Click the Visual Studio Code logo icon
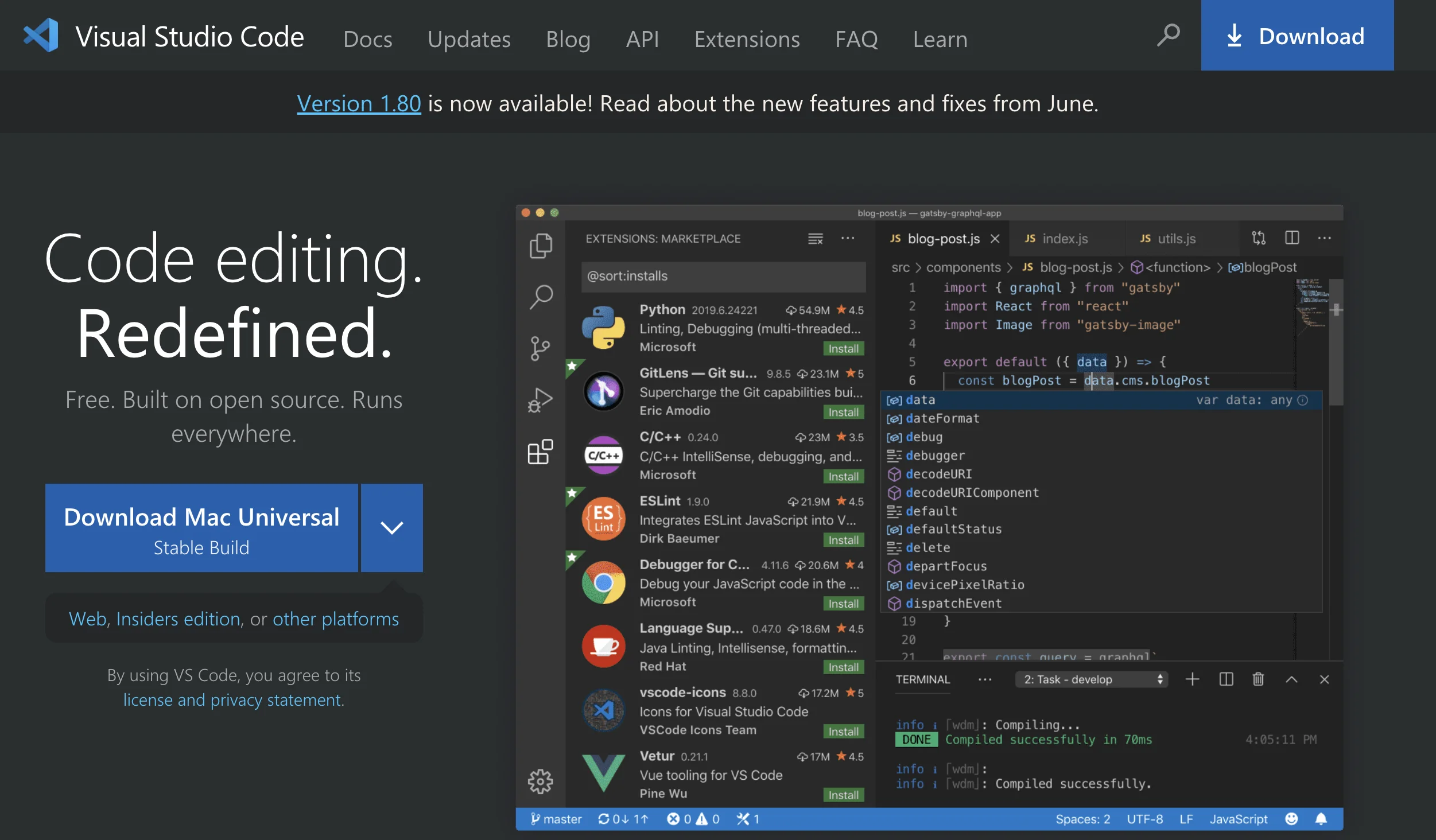Viewport: 1436px width, 840px height. point(41,36)
